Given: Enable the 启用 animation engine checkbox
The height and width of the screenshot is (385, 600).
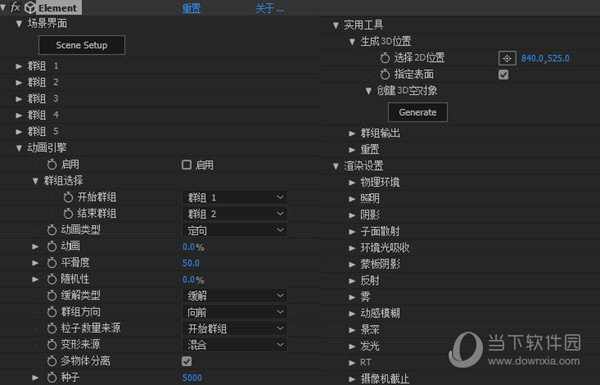Looking at the screenshot, I should [x=186, y=165].
